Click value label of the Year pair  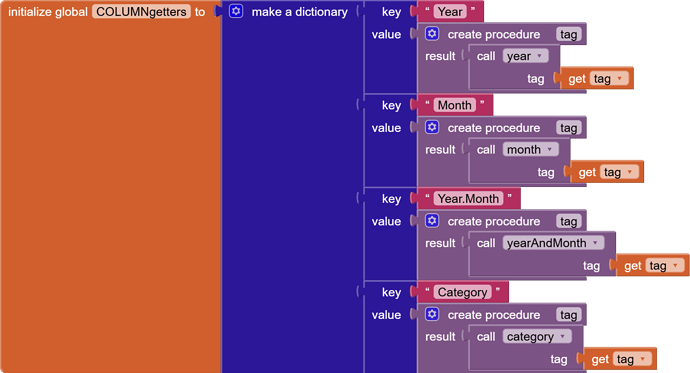coord(386,34)
